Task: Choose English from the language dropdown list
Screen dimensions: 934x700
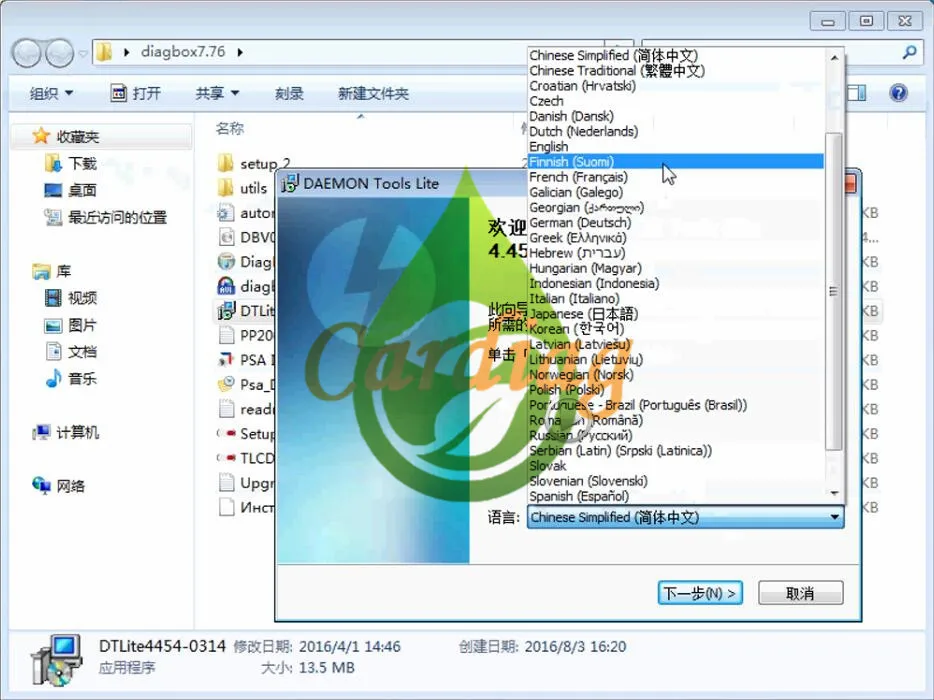Action: pyautogui.click(x=675, y=147)
